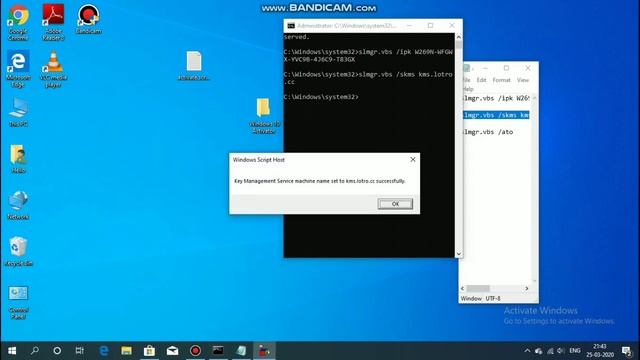
Task: Click Notepad horizontal scrollbar right arrow
Action: pos(527,289)
